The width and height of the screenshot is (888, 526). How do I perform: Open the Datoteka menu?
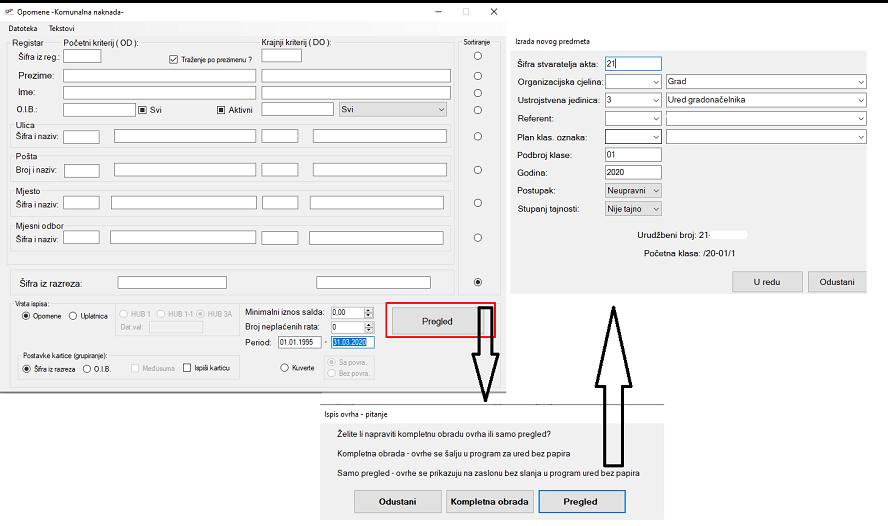[x=23, y=28]
